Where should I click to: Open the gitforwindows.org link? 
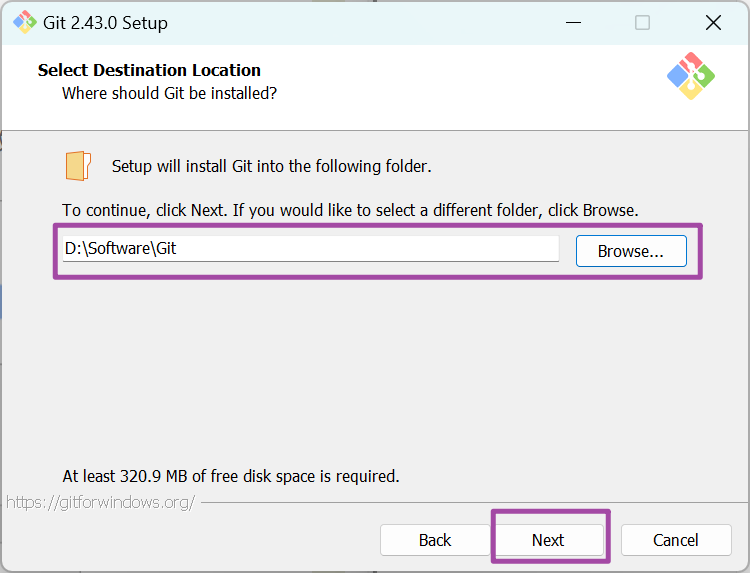pyautogui.click(x=100, y=502)
